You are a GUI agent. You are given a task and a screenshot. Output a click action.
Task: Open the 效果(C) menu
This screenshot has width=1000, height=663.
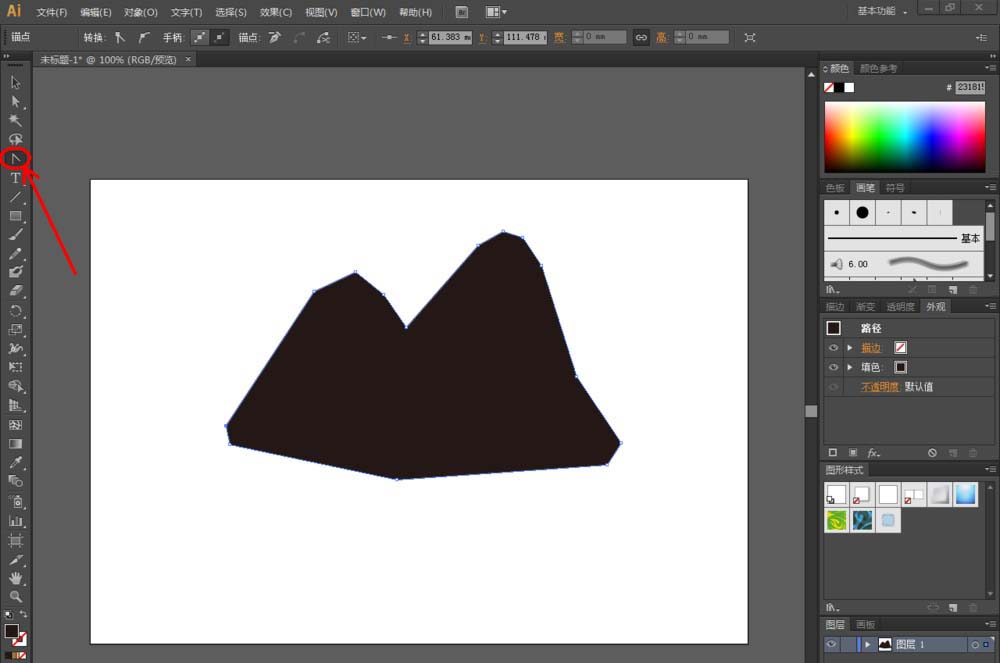pyautogui.click(x=276, y=12)
